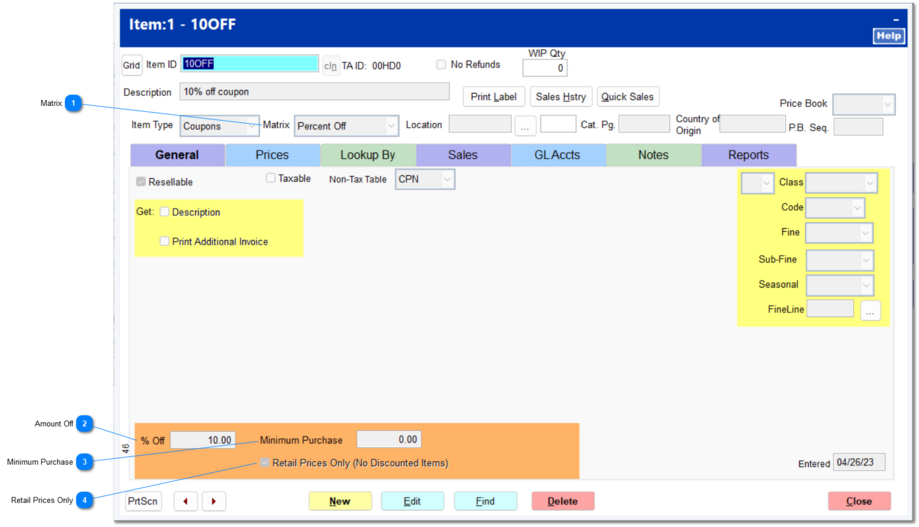This screenshot has width=919, height=527.
Task: Click the yellow New button
Action: pos(340,501)
